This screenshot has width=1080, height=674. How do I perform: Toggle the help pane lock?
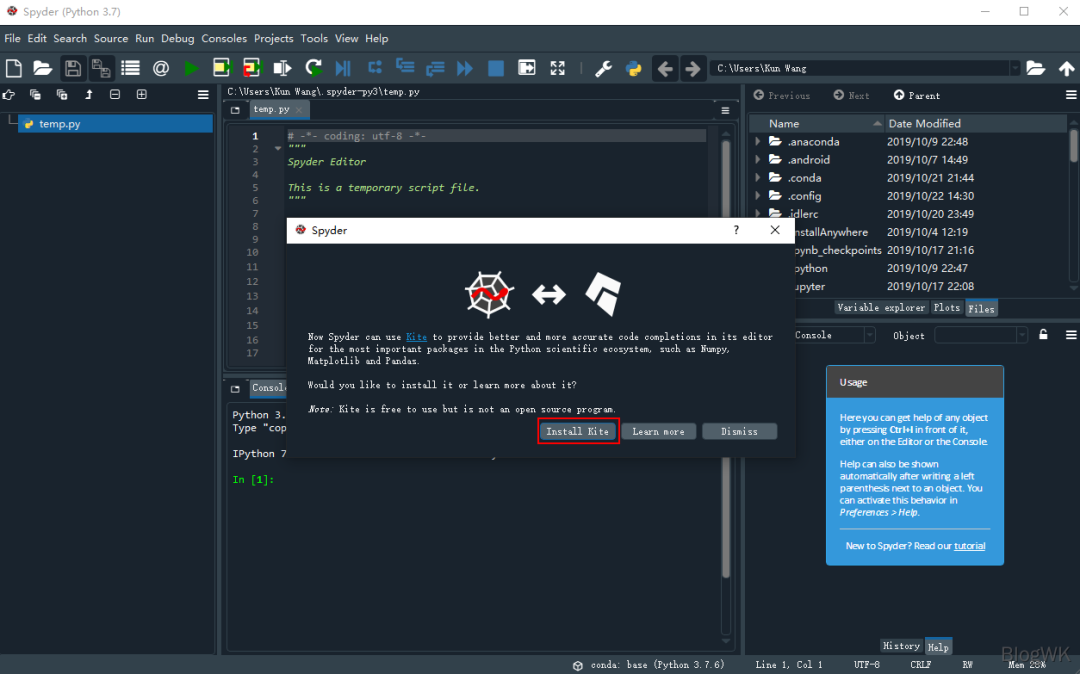point(1043,335)
